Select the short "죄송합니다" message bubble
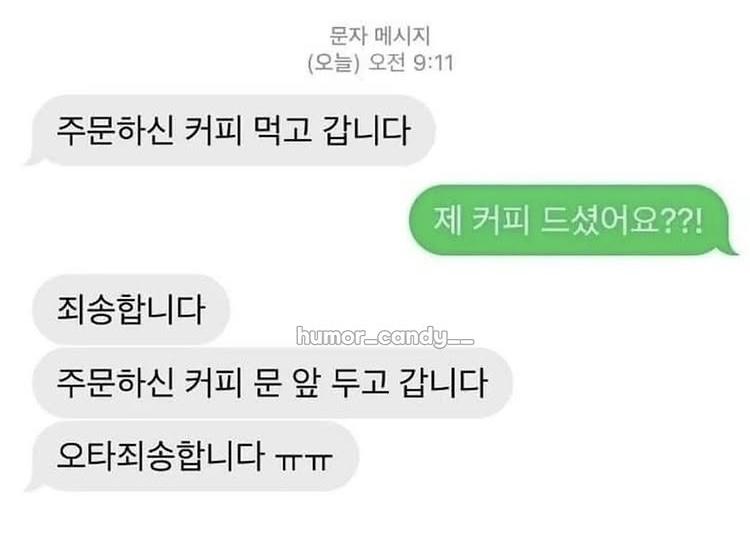 click(x=131, y=310)
